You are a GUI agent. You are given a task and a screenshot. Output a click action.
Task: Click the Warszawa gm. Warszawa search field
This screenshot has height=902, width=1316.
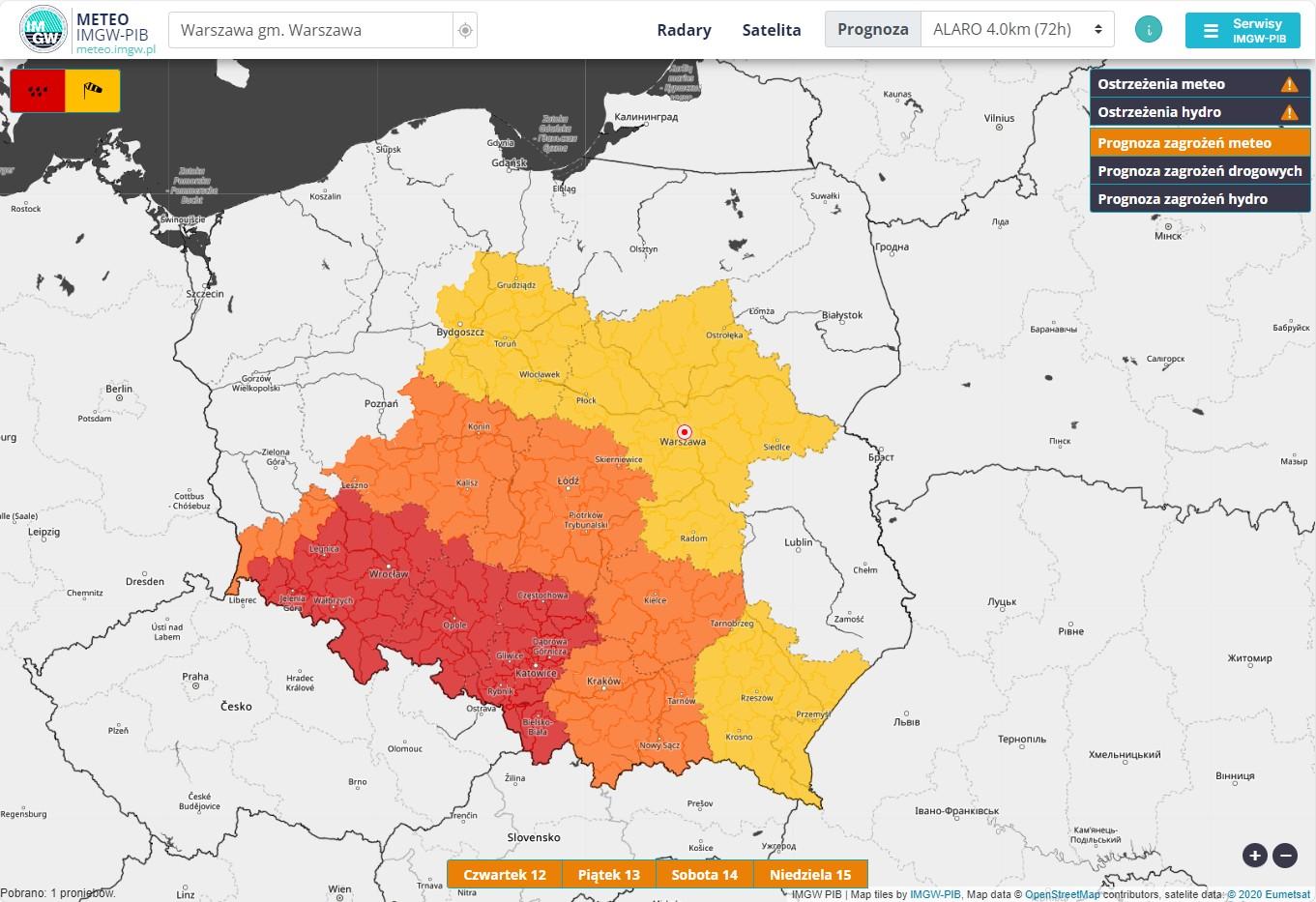tap(311, 31)
